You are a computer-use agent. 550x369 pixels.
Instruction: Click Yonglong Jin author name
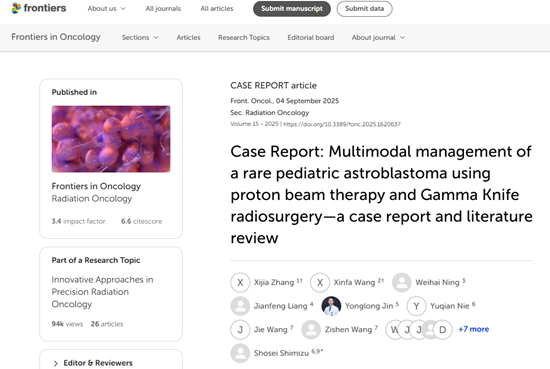[369, 306]
